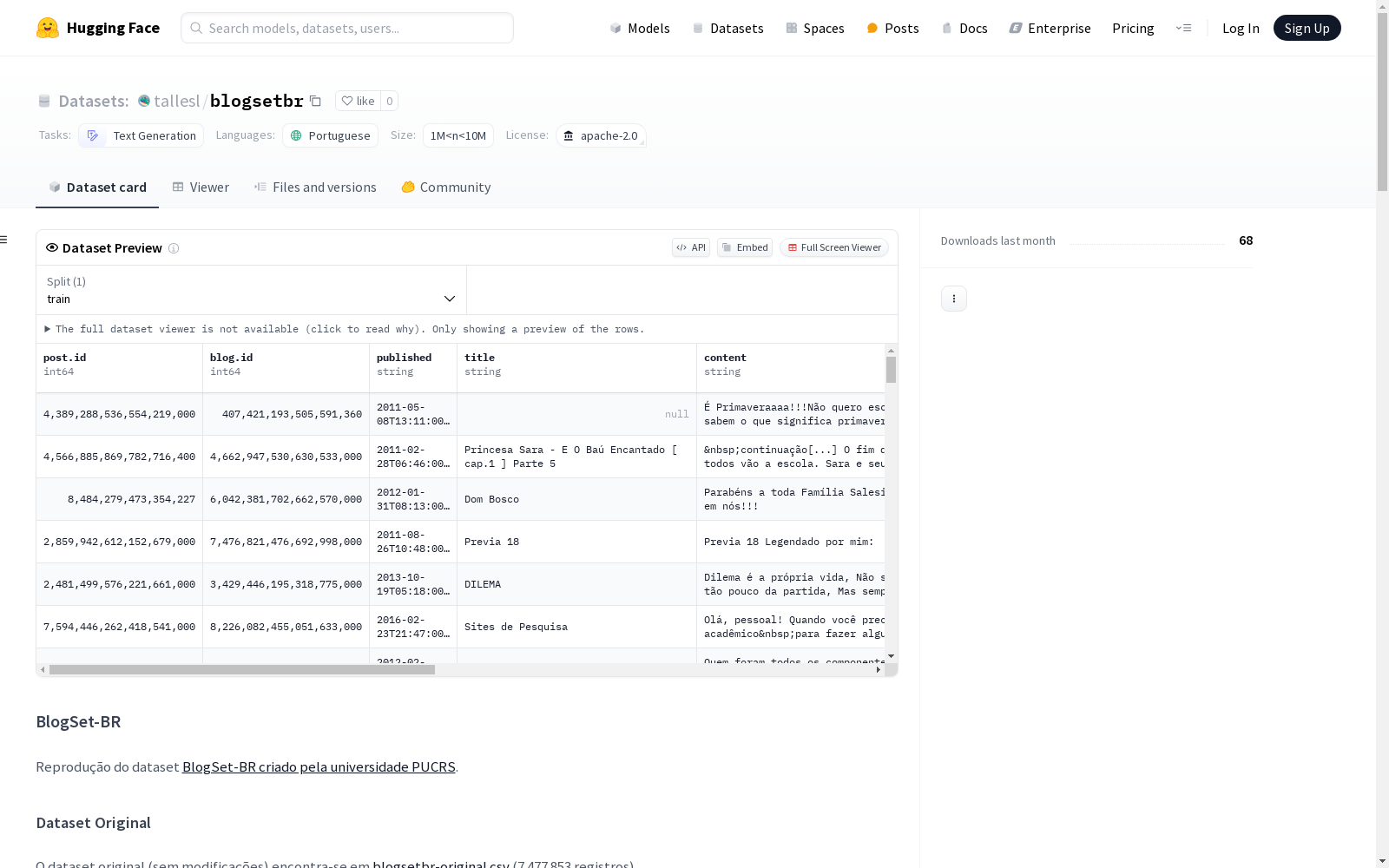Select the Dataset card tab
The image size is (1389, 868).
click(x=97, y=187)
